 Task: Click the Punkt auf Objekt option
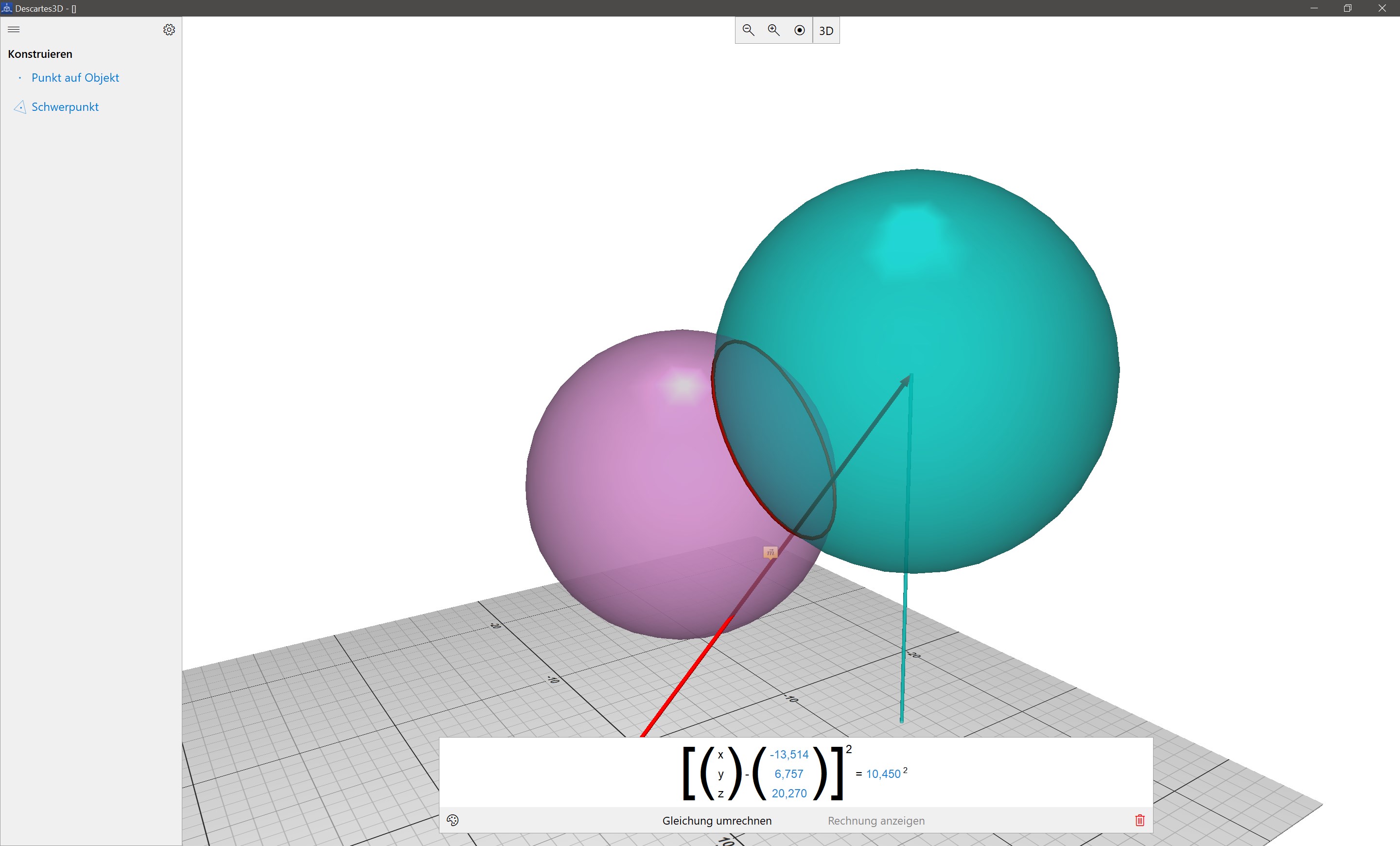tap(75, 78)
